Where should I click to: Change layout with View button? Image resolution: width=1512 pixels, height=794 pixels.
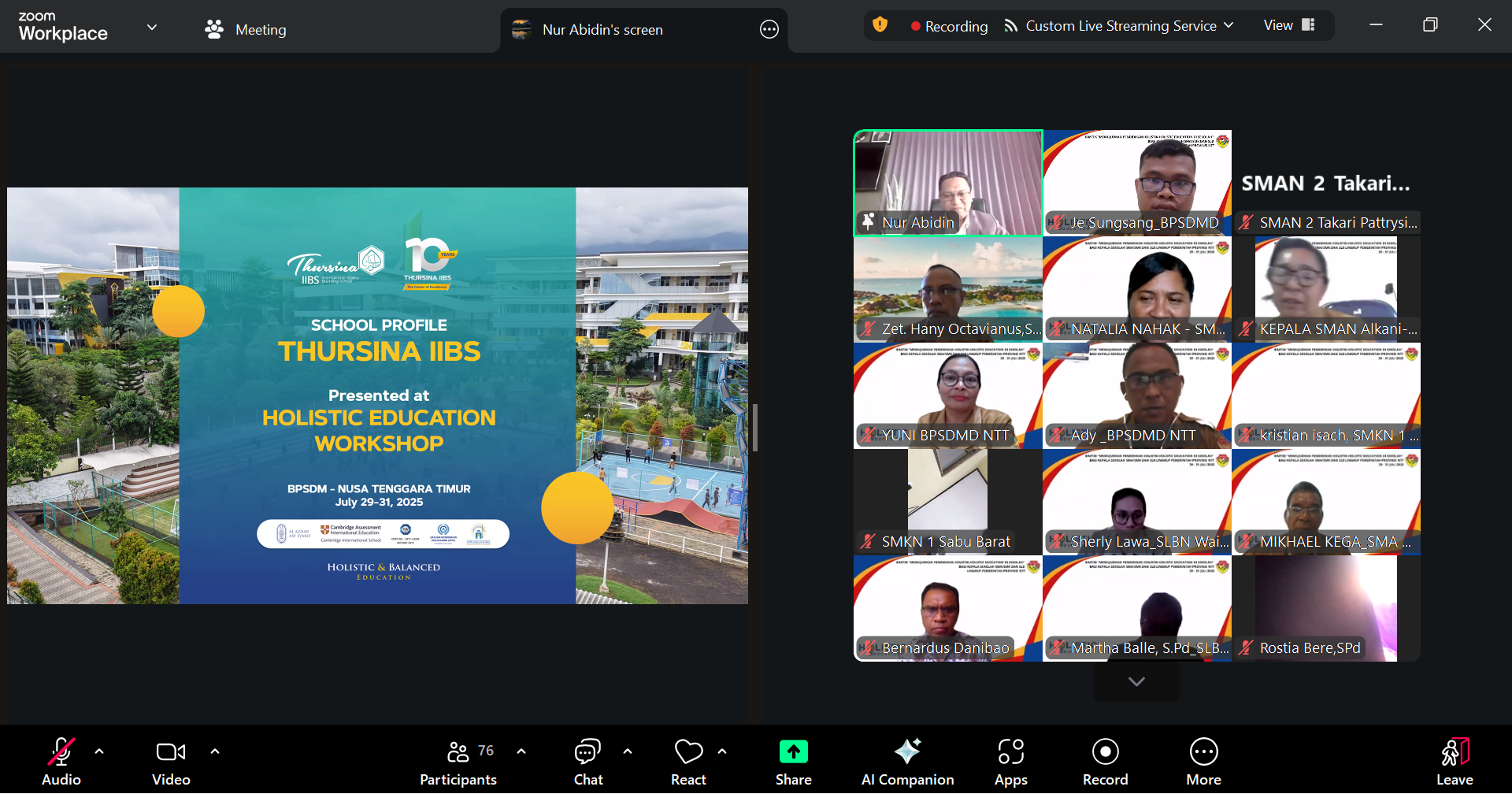tap(1289, 25)
